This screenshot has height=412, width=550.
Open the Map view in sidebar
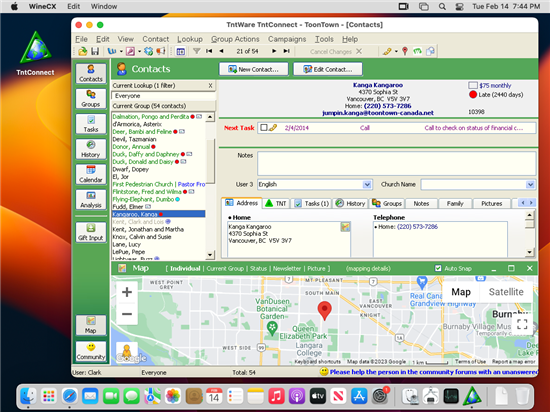(91, 325)
